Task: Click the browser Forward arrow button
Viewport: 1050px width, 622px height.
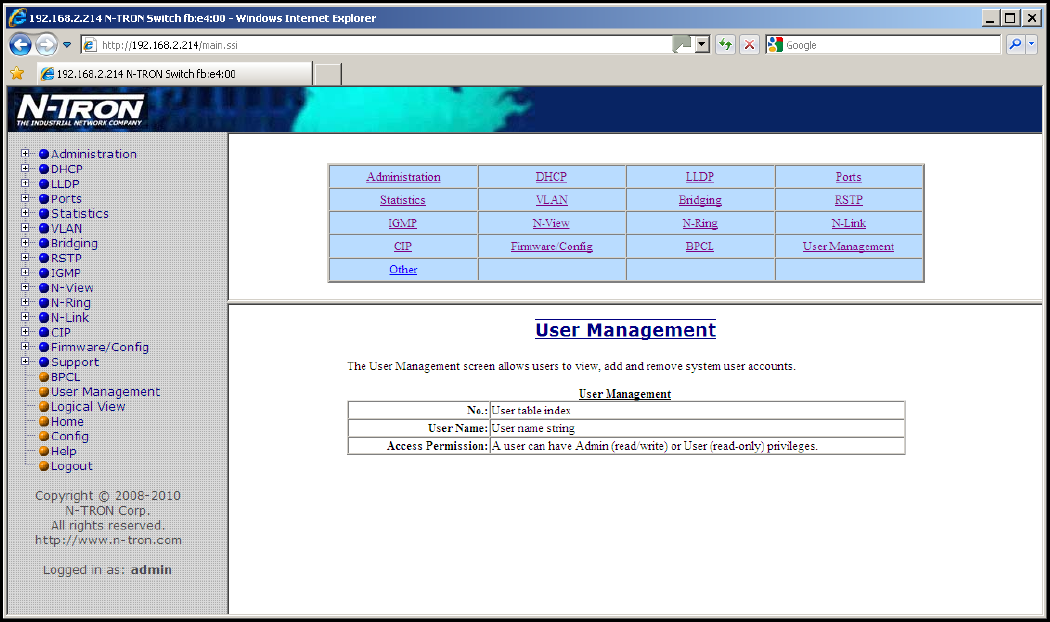Action: point(46,45)
